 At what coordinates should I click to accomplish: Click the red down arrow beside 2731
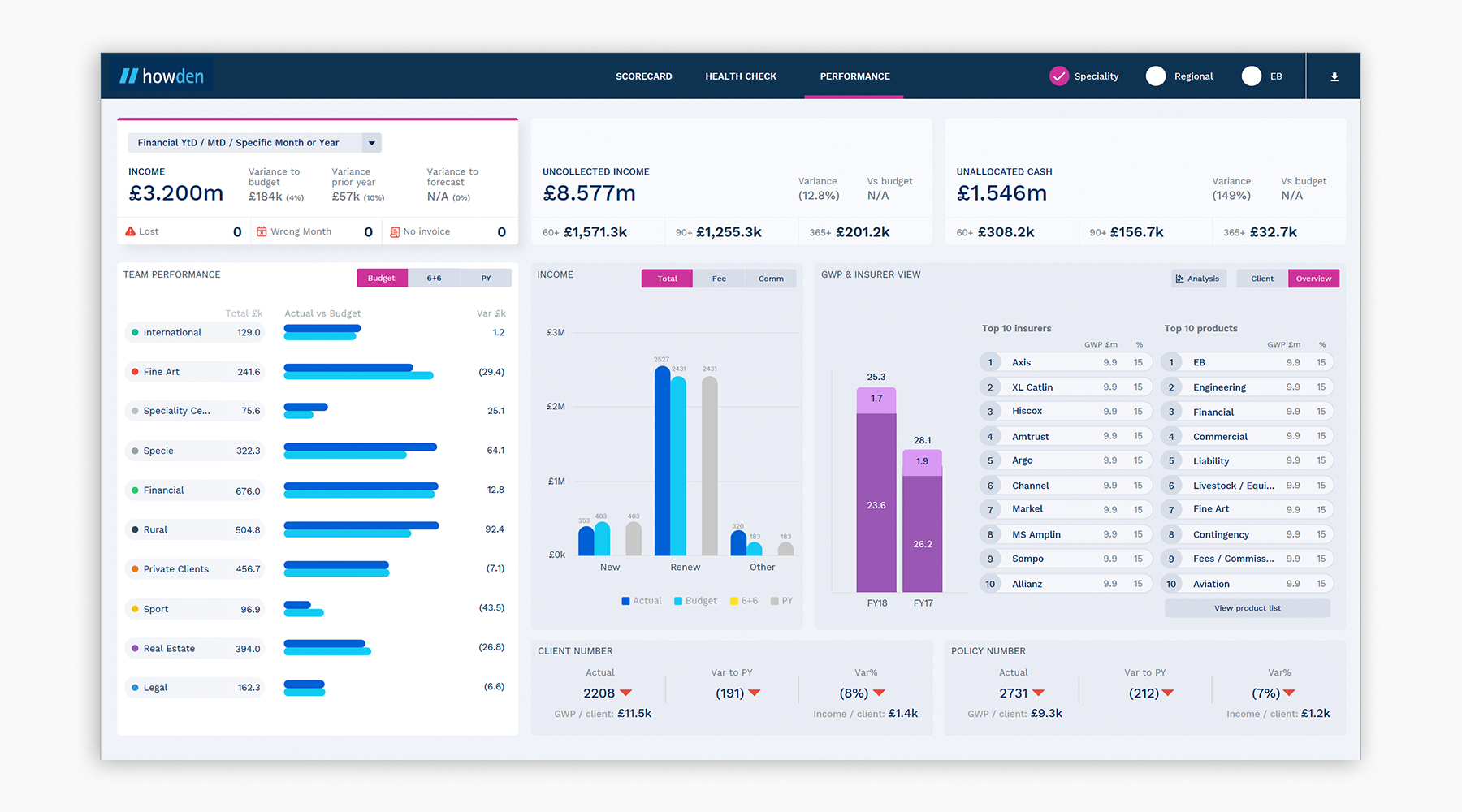[x=1039, y=693]
